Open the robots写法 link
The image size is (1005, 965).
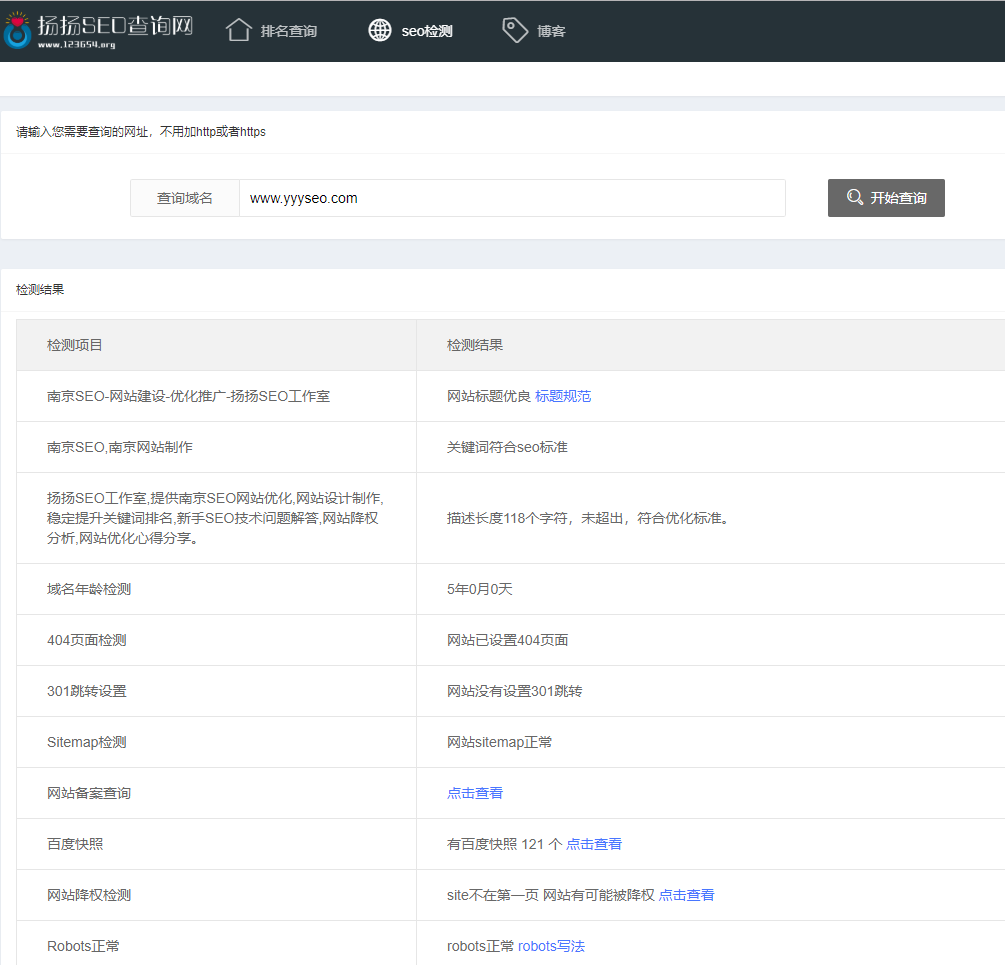(x=551, y=945)
